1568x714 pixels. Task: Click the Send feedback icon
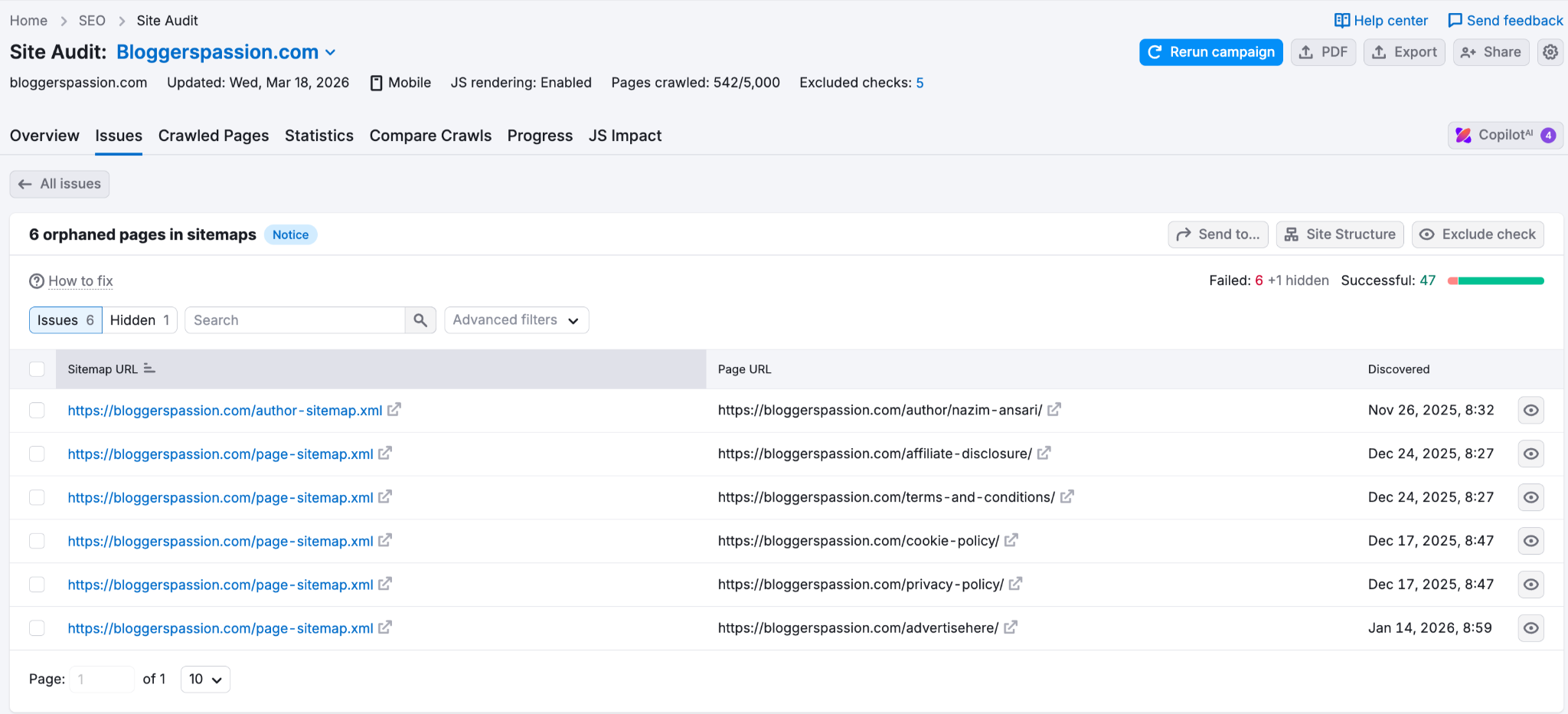(x=1455, y=20)
